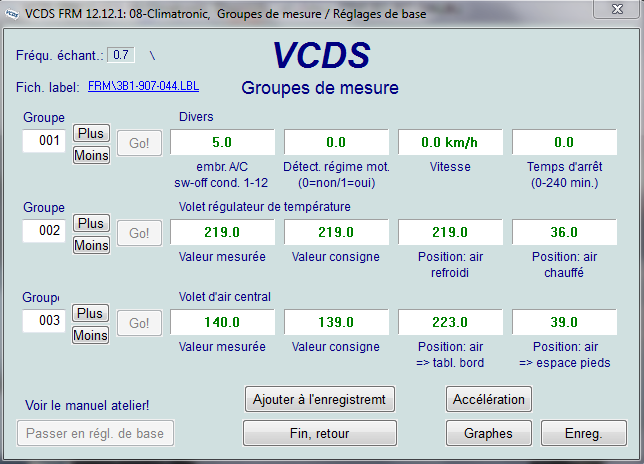This screenshot has height=464, width=644.
Task: Select group 002 Valeur mesurée 219.0
Action: click(x=222, y=232)
